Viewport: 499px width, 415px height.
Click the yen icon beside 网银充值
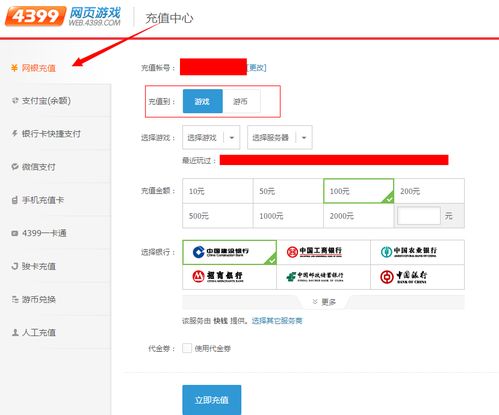[14, 68]
